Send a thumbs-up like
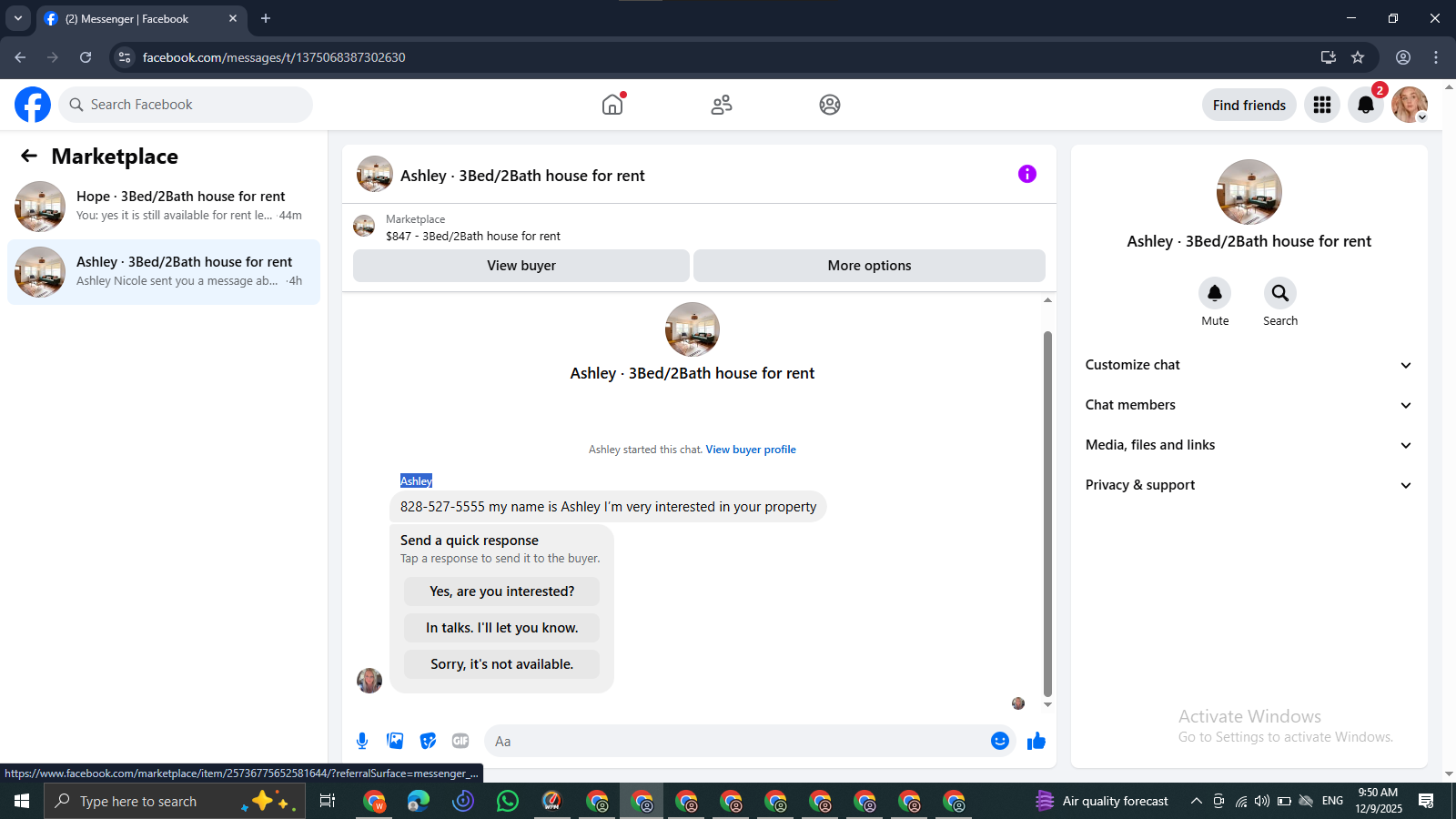The width and height of the screenshot is (1456, 819). (x=1036, y=741)
